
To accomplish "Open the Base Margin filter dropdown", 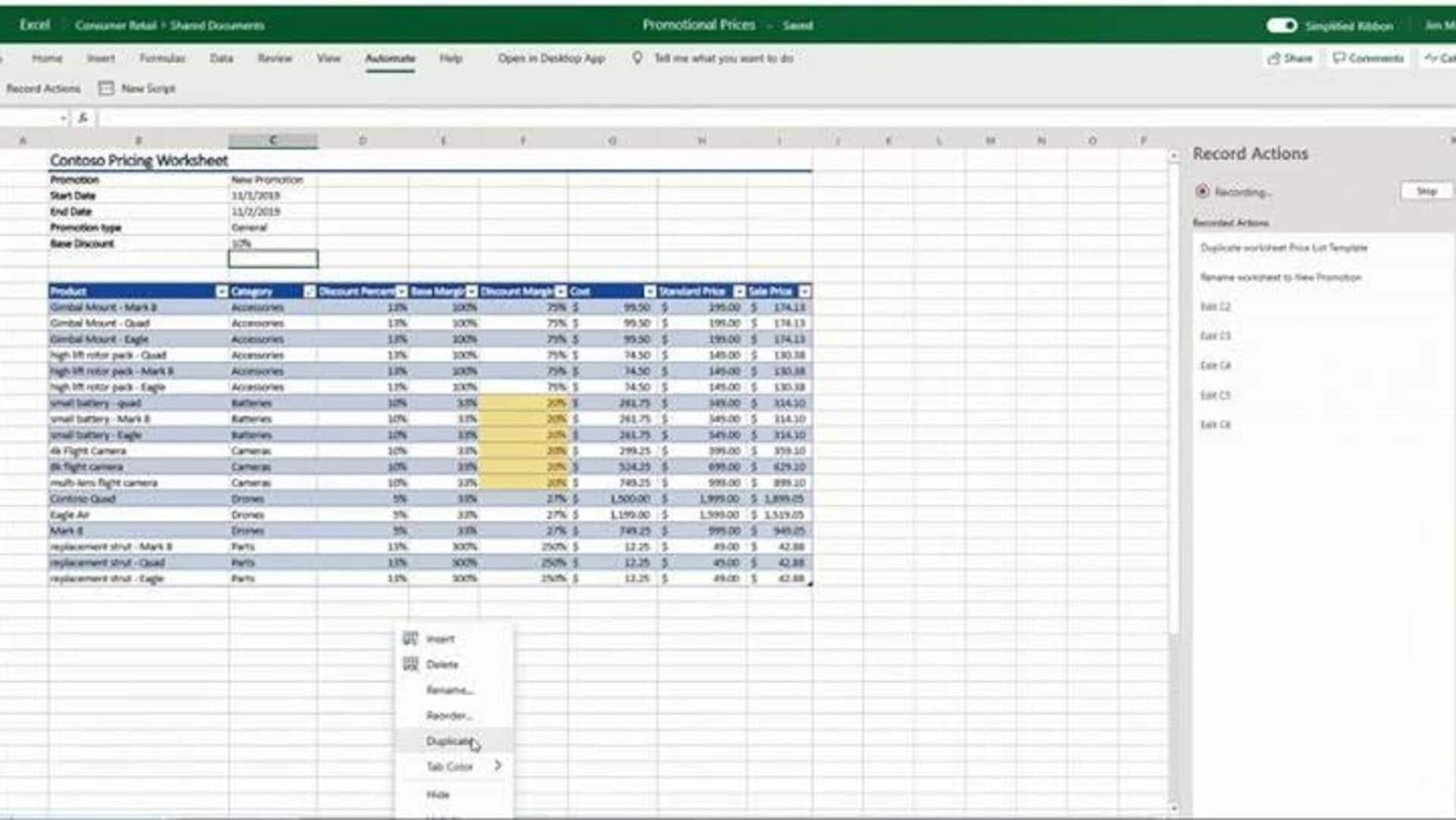I will coord(472,291).
